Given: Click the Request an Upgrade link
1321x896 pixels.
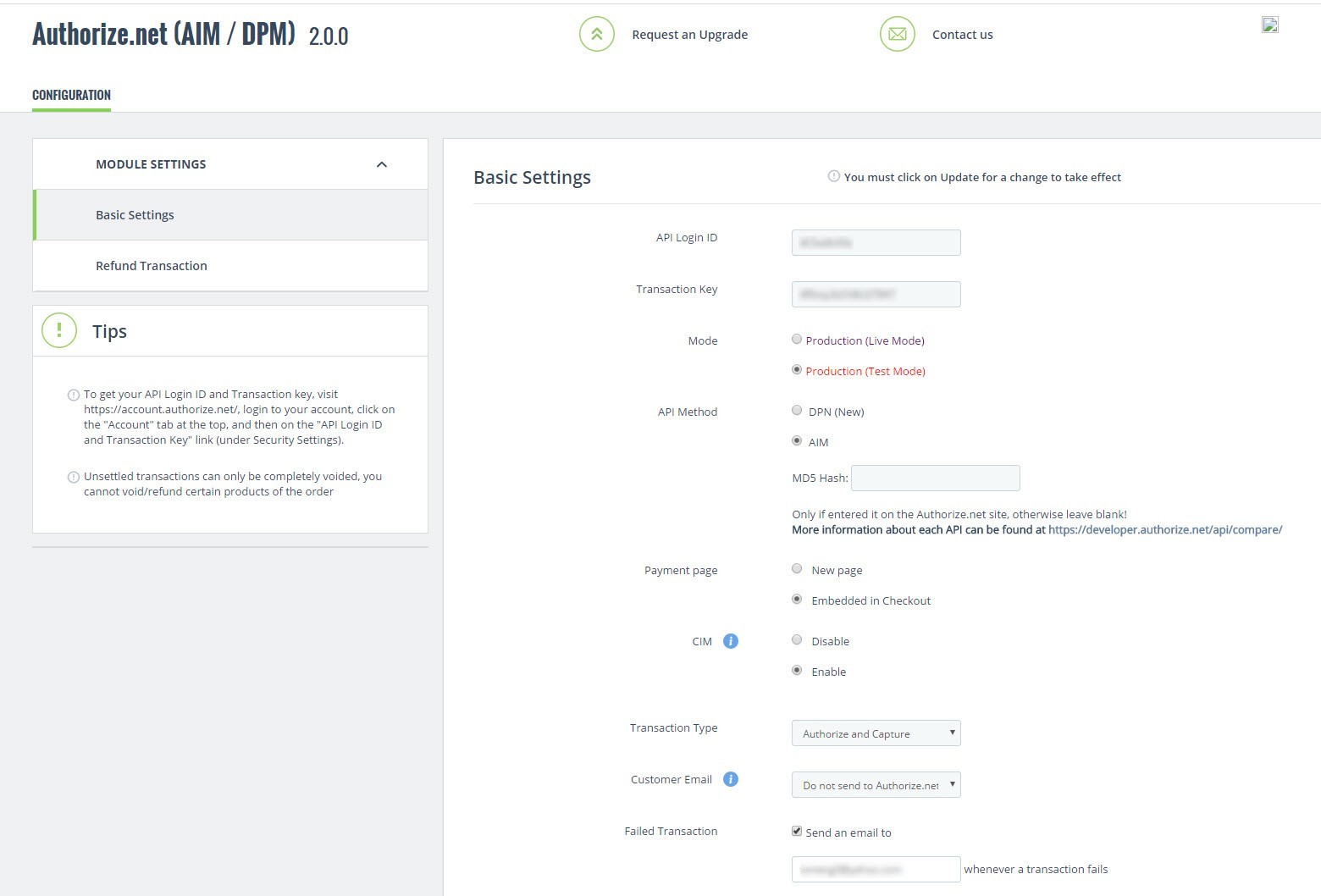Looking at the screenshot, I should (690, 35).
